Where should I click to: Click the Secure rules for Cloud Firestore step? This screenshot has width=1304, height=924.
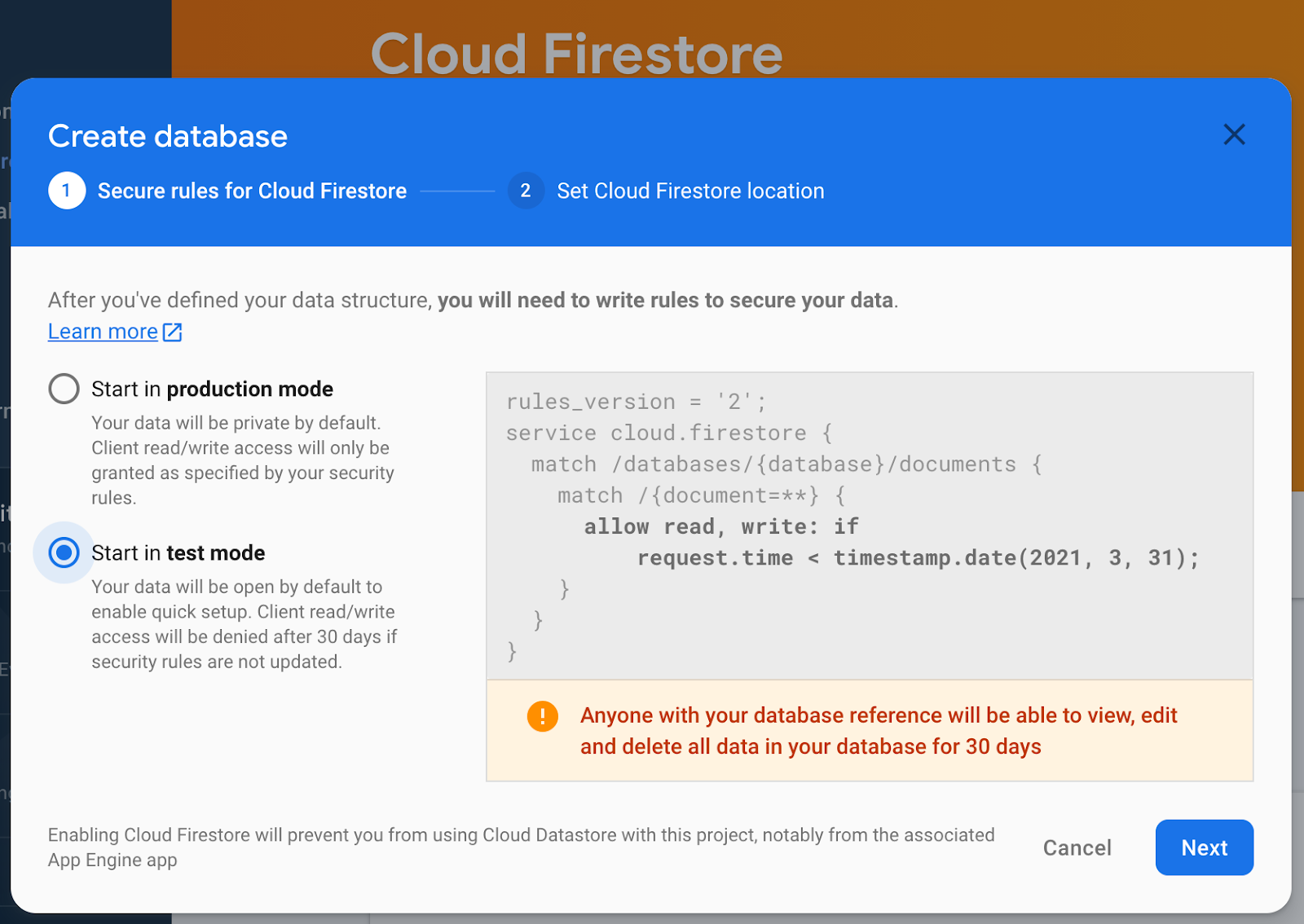252,191
